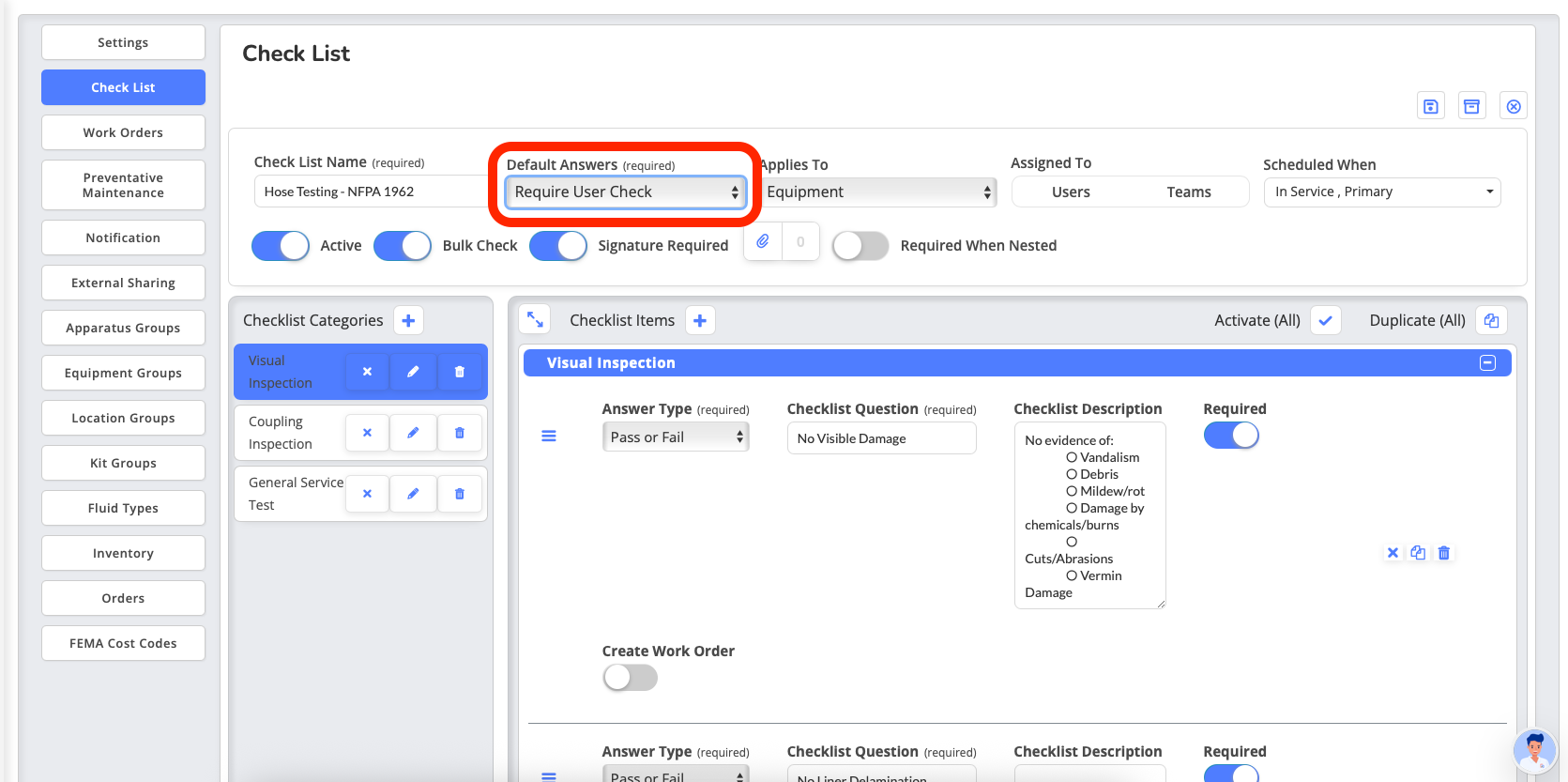Open the Default Answers dropdown
The height and width of the screenshot is (782, 1568).
tap(626, 192)
